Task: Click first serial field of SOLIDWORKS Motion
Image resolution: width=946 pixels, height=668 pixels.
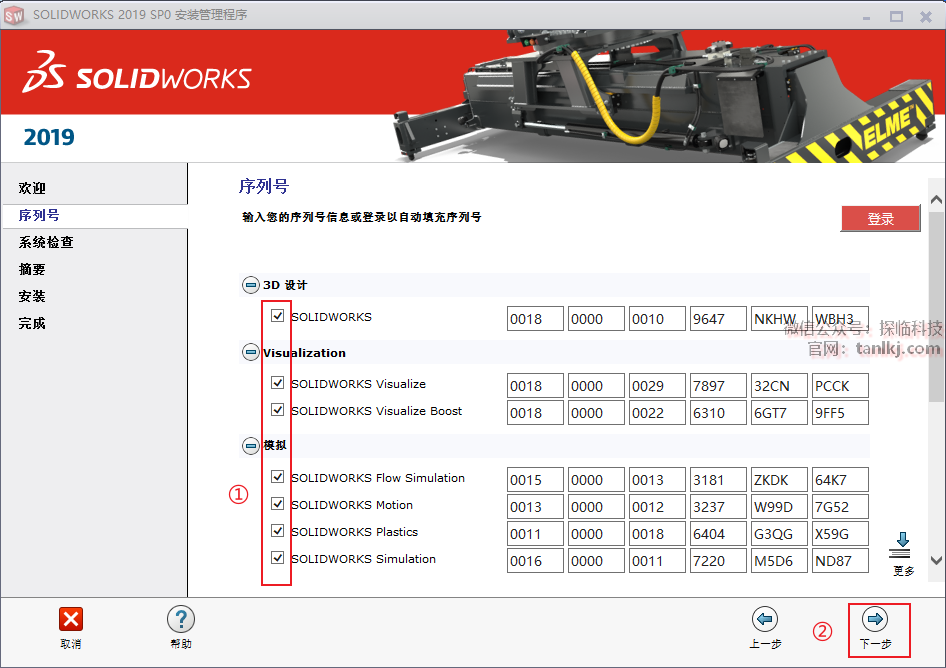Action: pos(535,506)
